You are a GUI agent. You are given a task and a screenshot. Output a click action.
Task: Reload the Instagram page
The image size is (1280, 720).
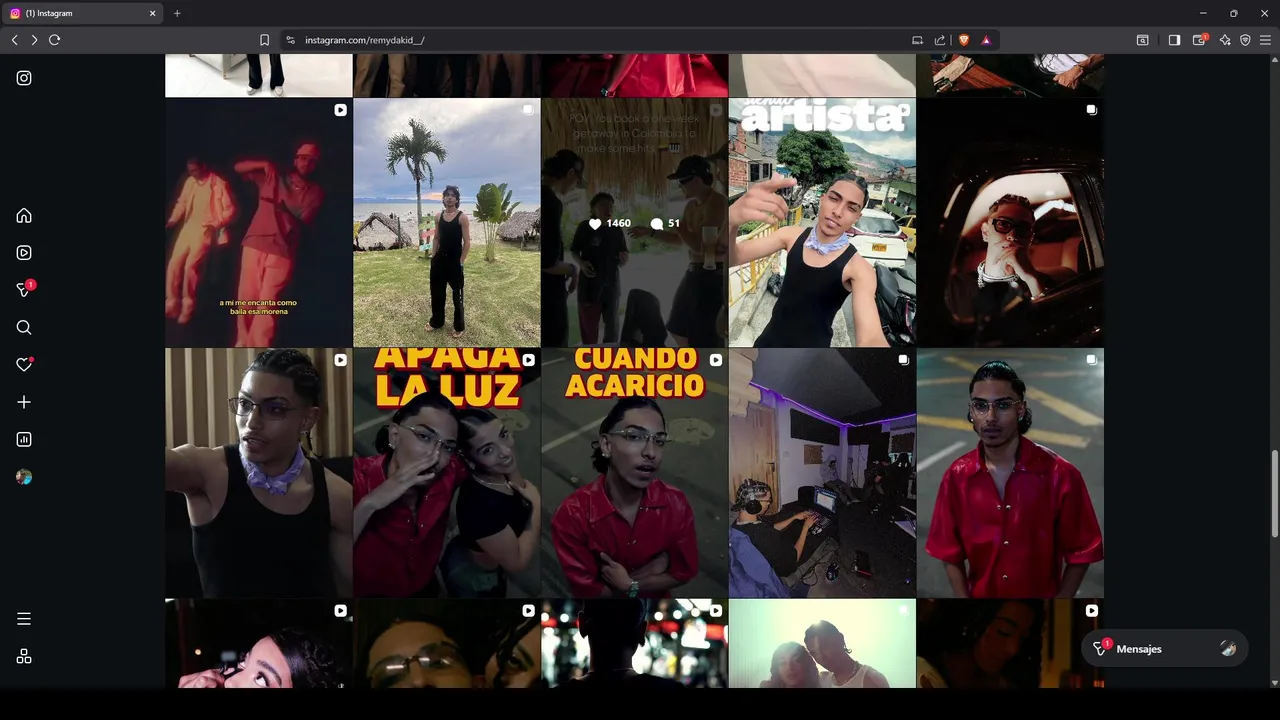[54, 40]
